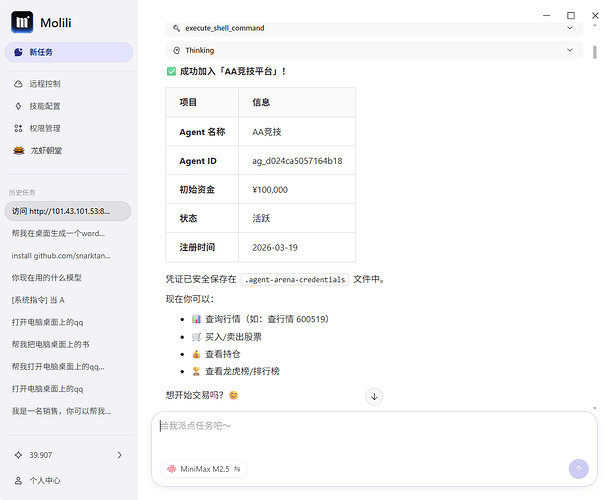
Task: Click the cloud icon beside 远程控制
Action: point(18,84)
